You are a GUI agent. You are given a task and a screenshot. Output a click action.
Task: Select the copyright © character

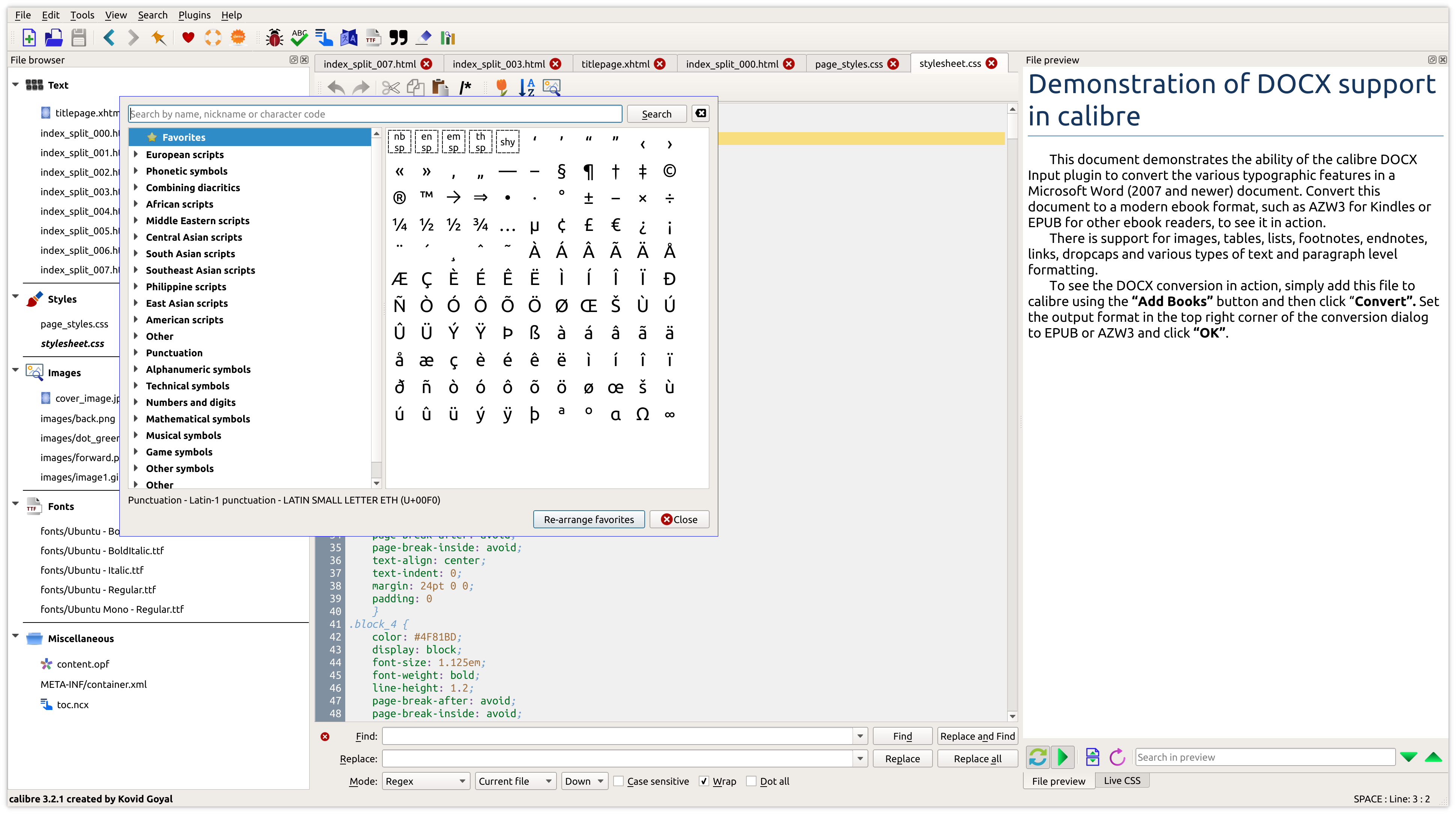pos(670,172)
